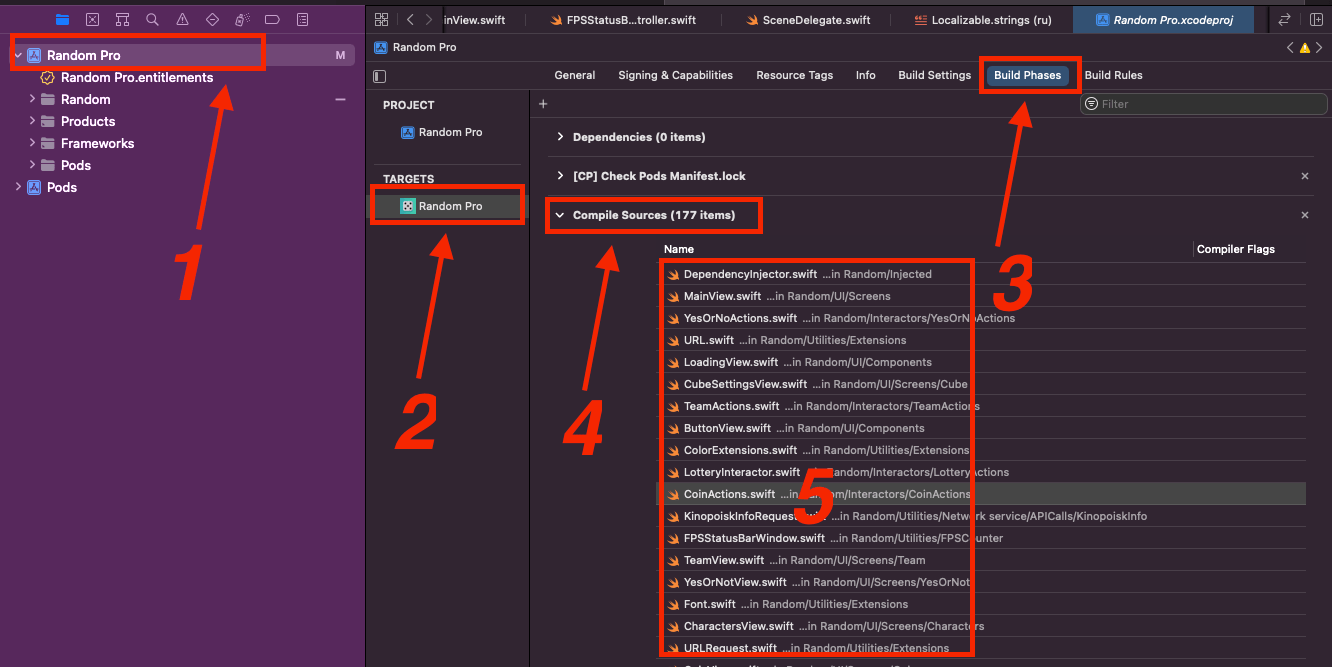Collapse the Random Pro project tree
This screenshot has height=667, width=1332.
[x=19, y=55]
